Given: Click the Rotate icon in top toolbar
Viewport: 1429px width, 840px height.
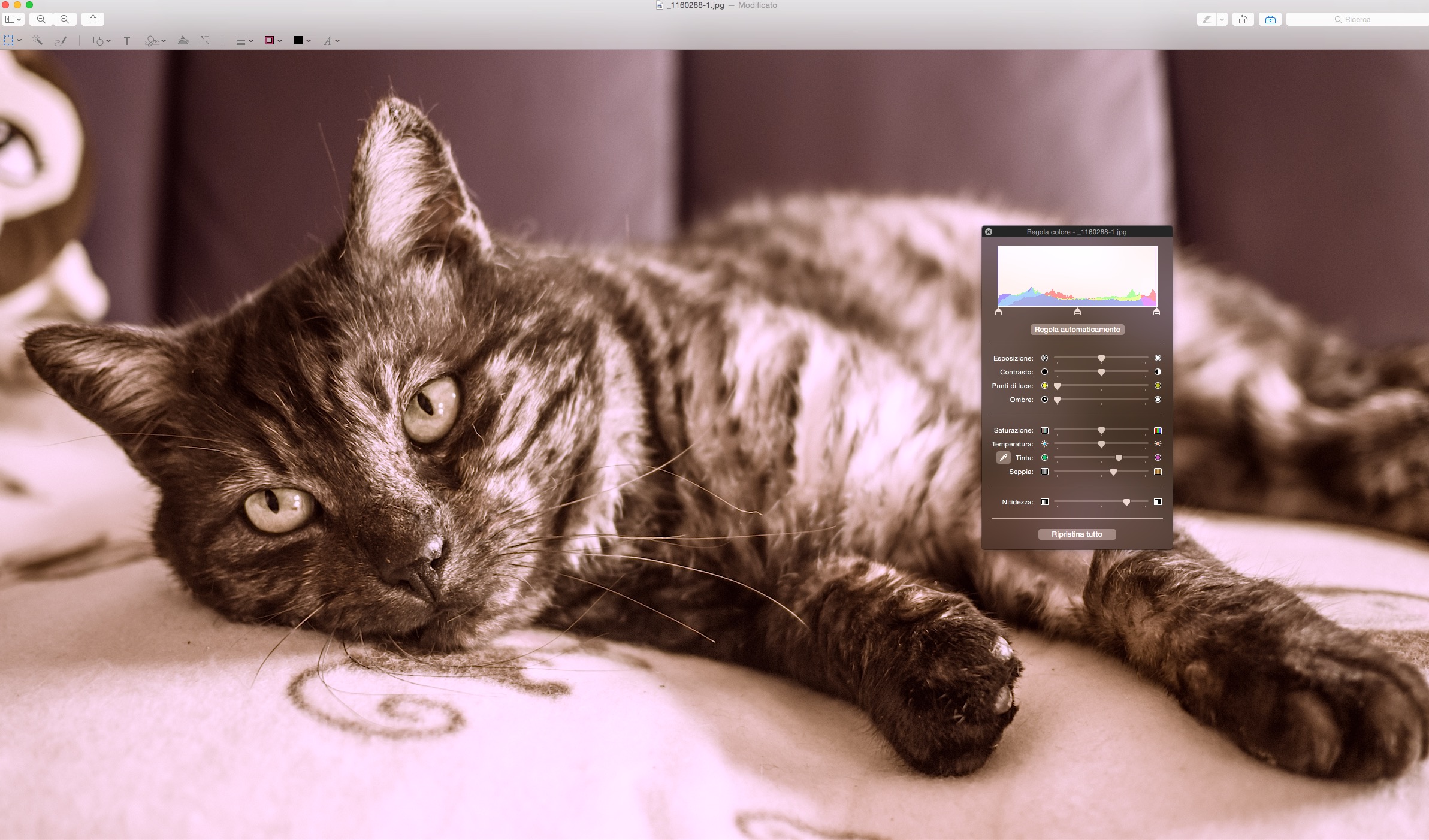Looking at the screenshot, I should pos(1243,20).
